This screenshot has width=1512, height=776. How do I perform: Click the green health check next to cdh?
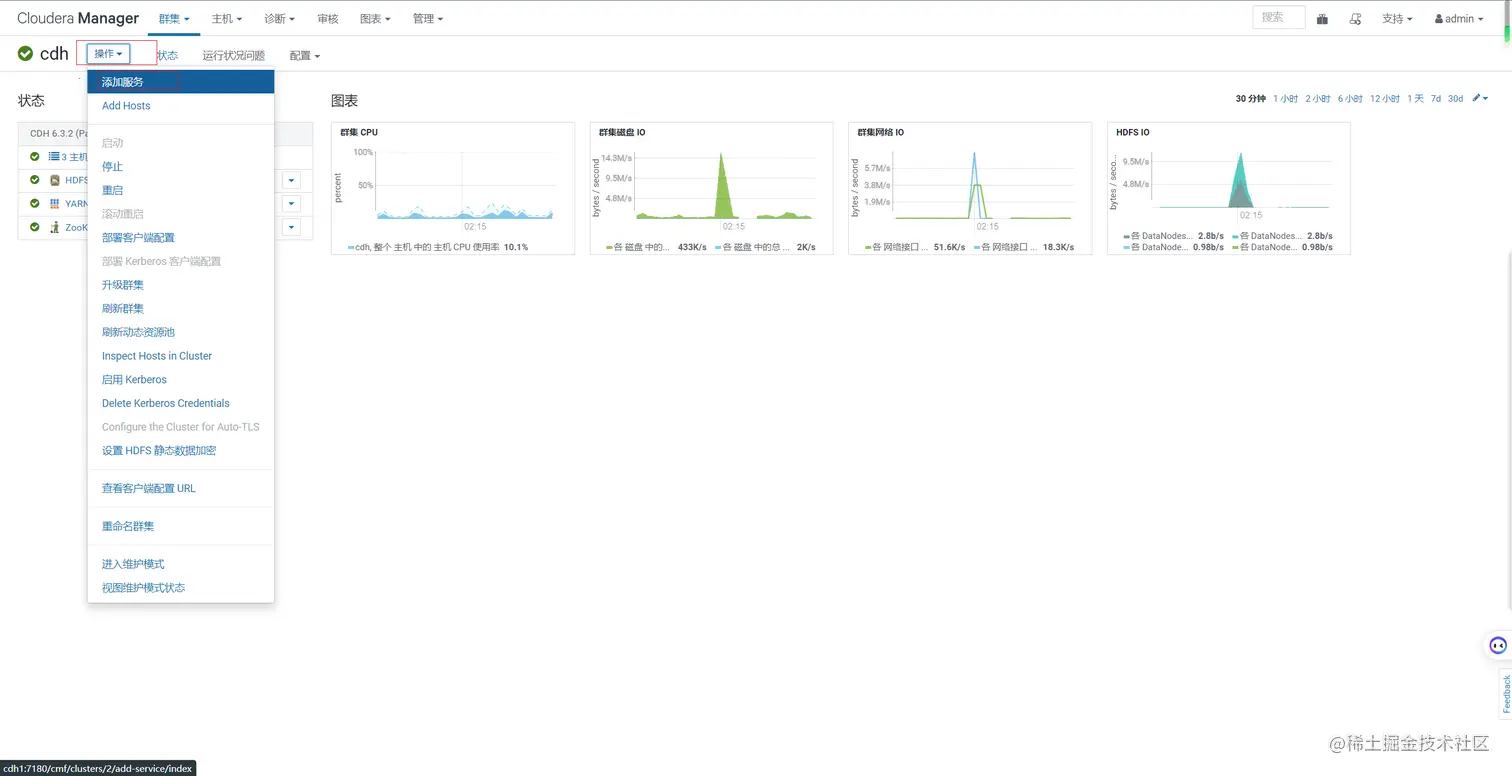coord(26,53)
